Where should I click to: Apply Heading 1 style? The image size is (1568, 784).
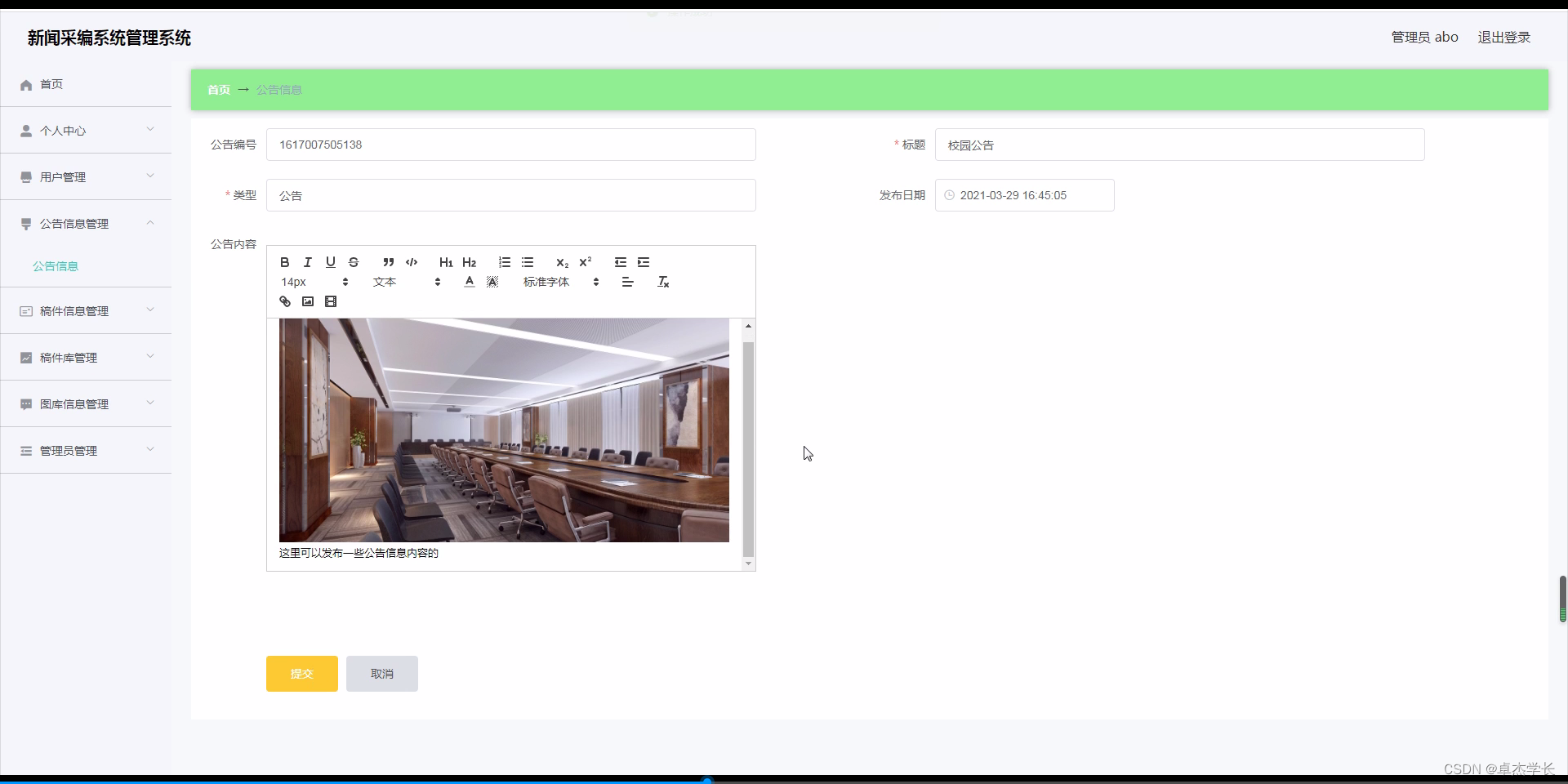(445, 262)
